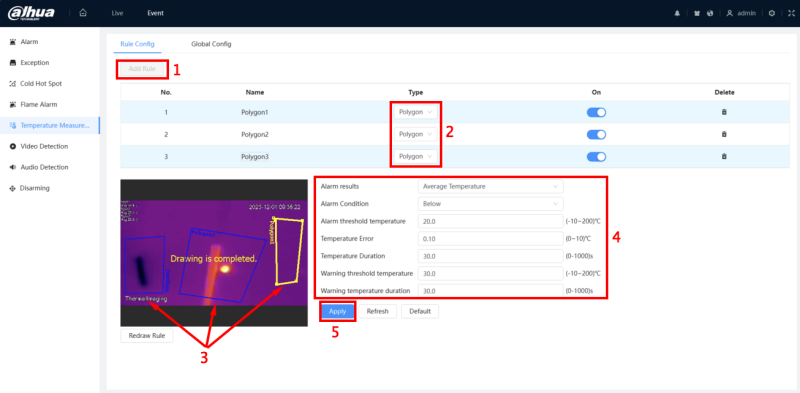800x393 pixels.
Task: Click the Apply button
Action: 338,311
